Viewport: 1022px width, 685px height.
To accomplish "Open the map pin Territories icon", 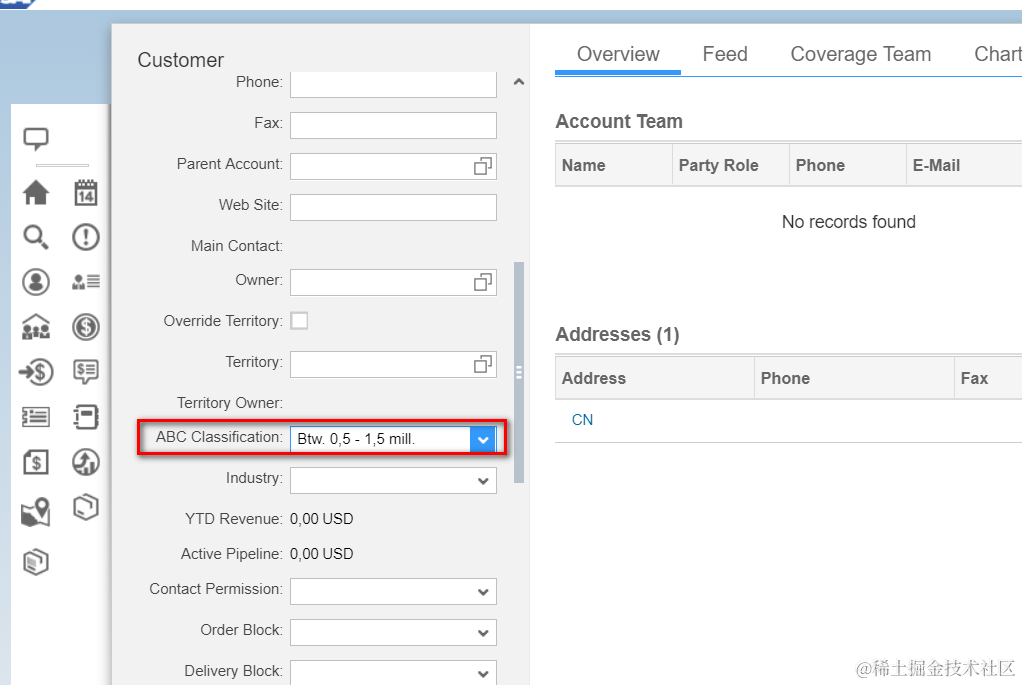I will tap(36, 512).
